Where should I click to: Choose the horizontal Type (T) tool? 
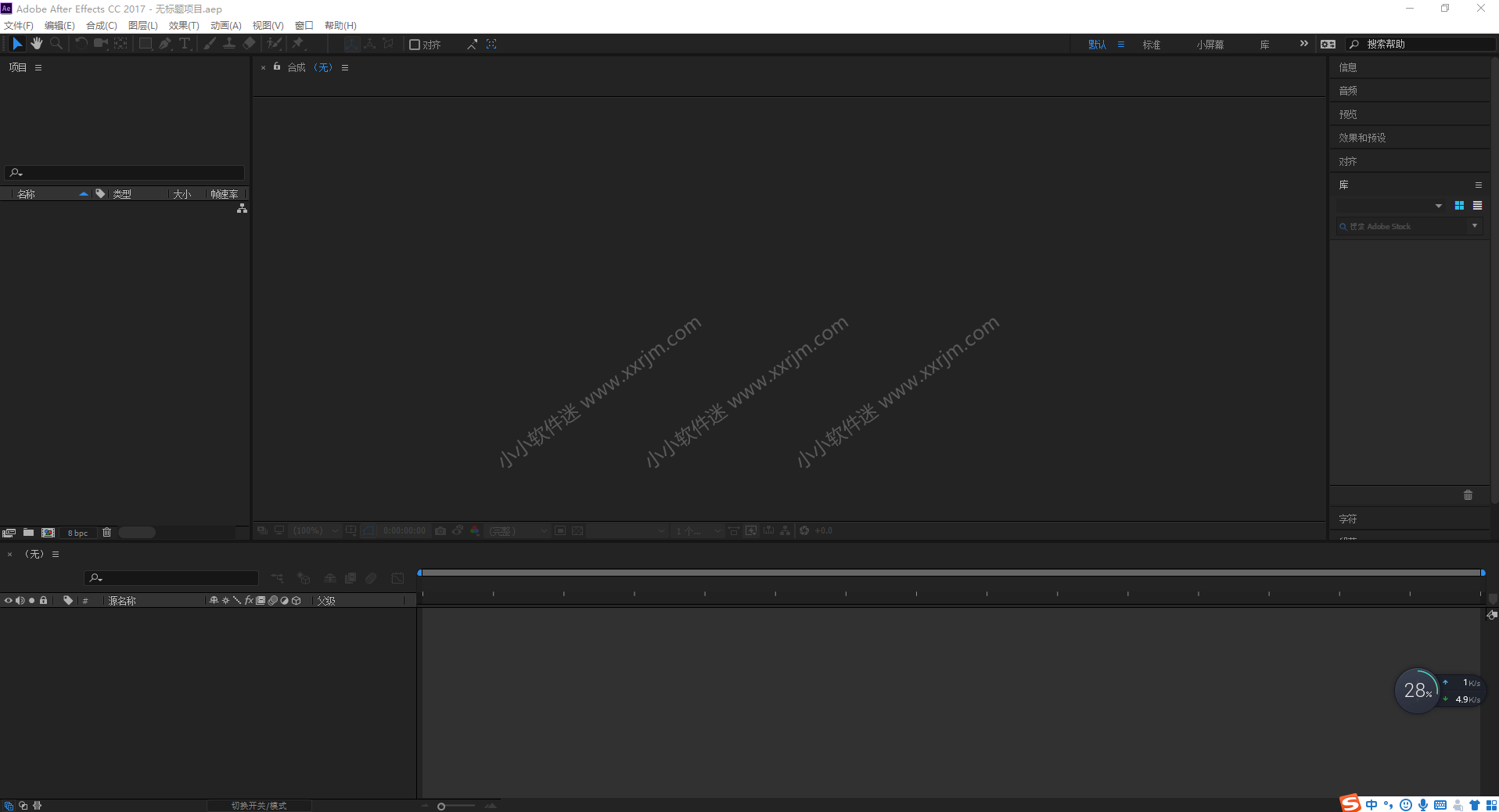point(185,44)
